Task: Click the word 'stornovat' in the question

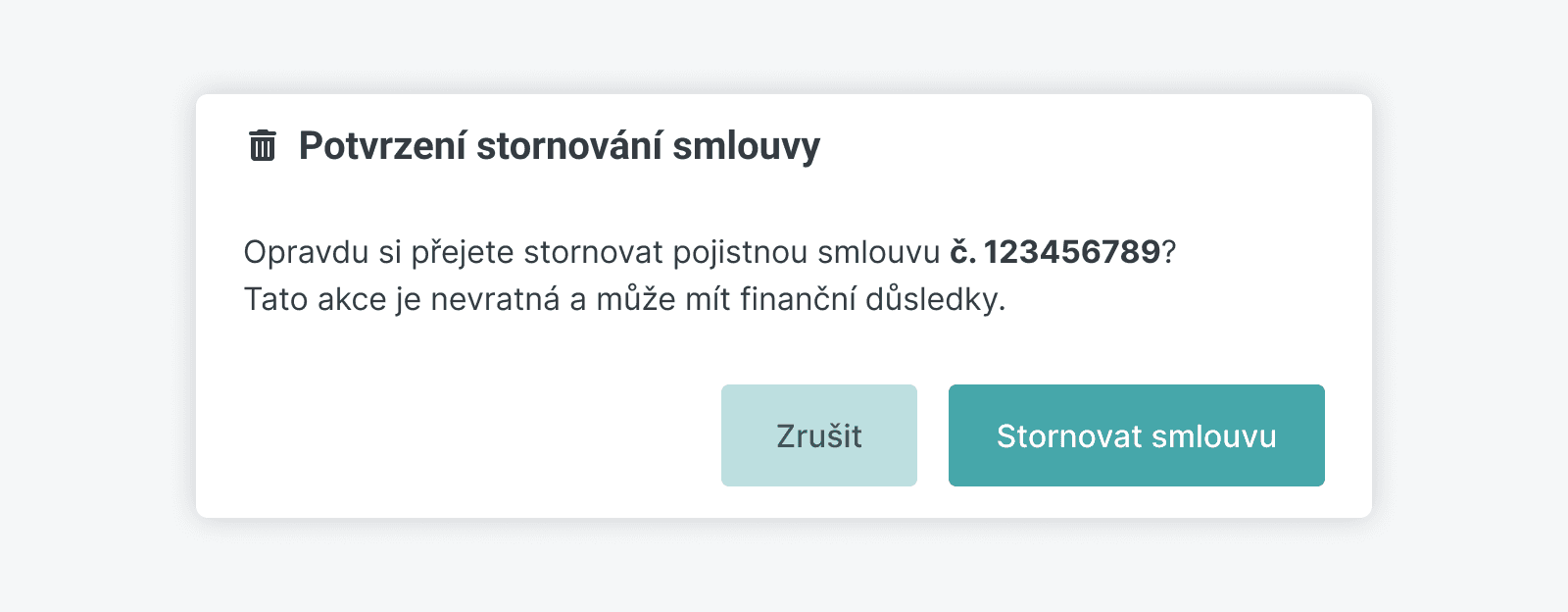Action: tap(593, 252)
